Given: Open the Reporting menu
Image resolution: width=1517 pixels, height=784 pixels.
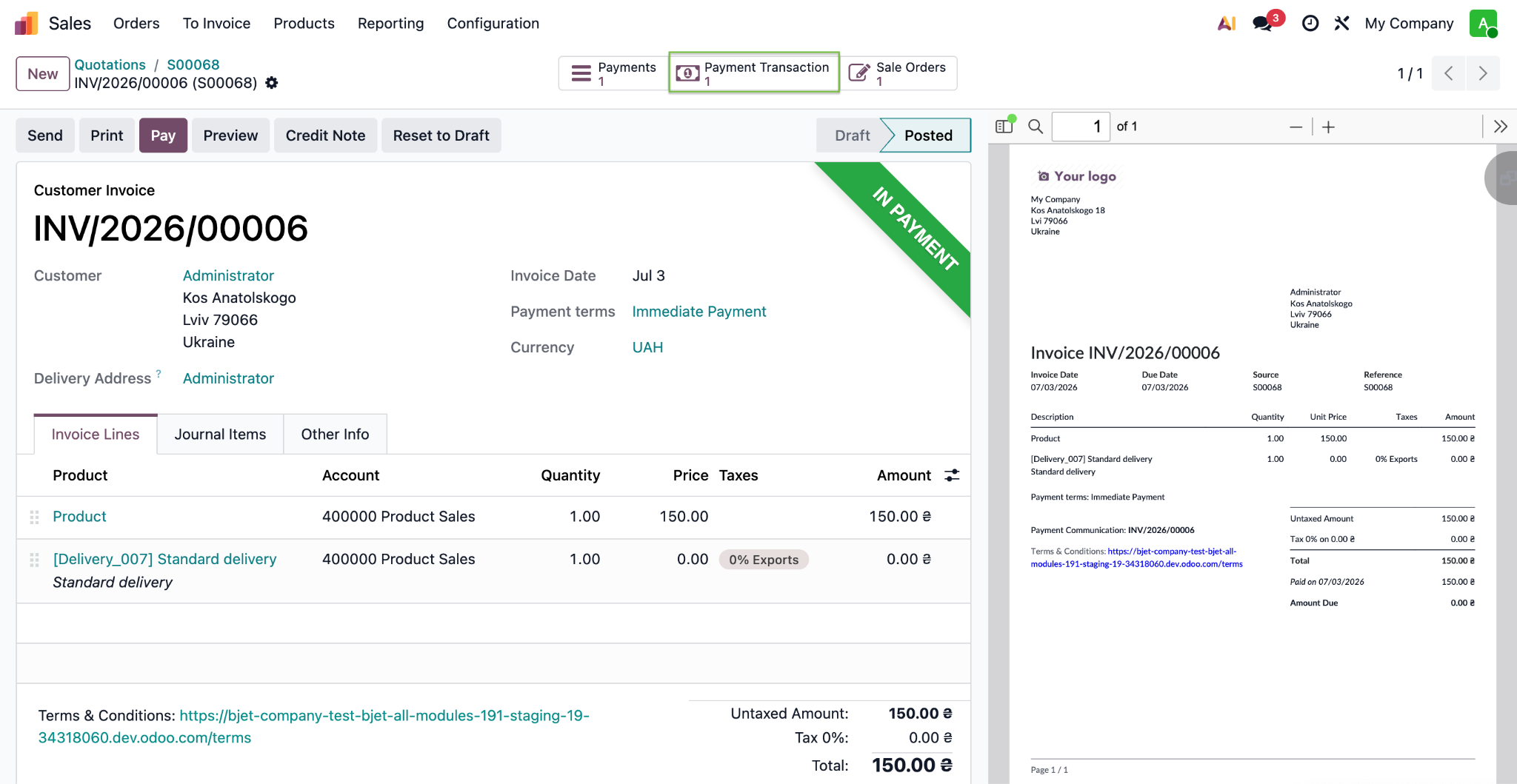Looking at the screenshot, I should (390, 24).
